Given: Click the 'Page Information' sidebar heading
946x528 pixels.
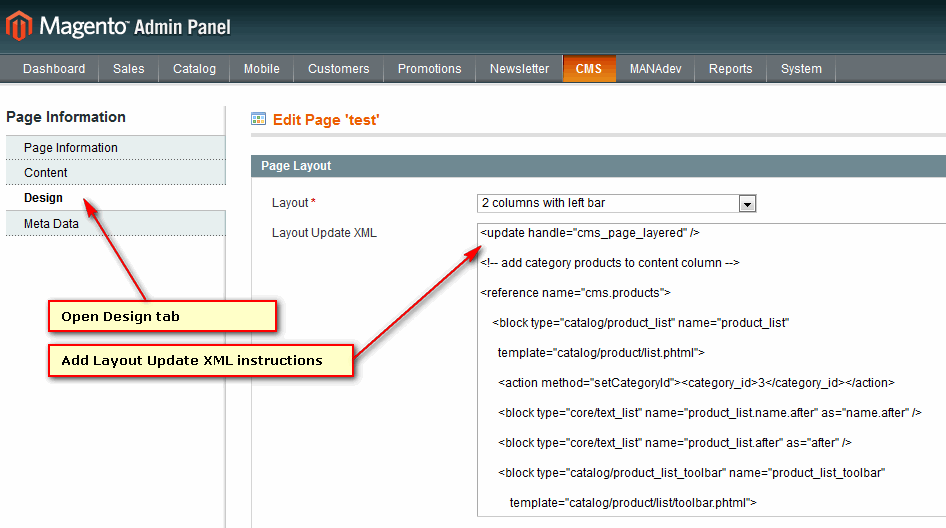Looking at the screenshot, I should pos(66,117).
